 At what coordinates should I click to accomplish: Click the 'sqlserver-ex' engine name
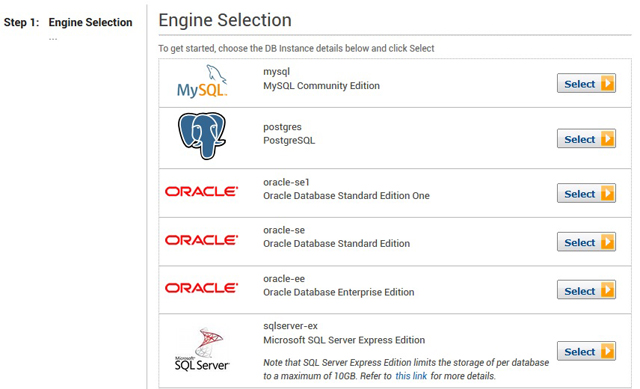point(291,326)
